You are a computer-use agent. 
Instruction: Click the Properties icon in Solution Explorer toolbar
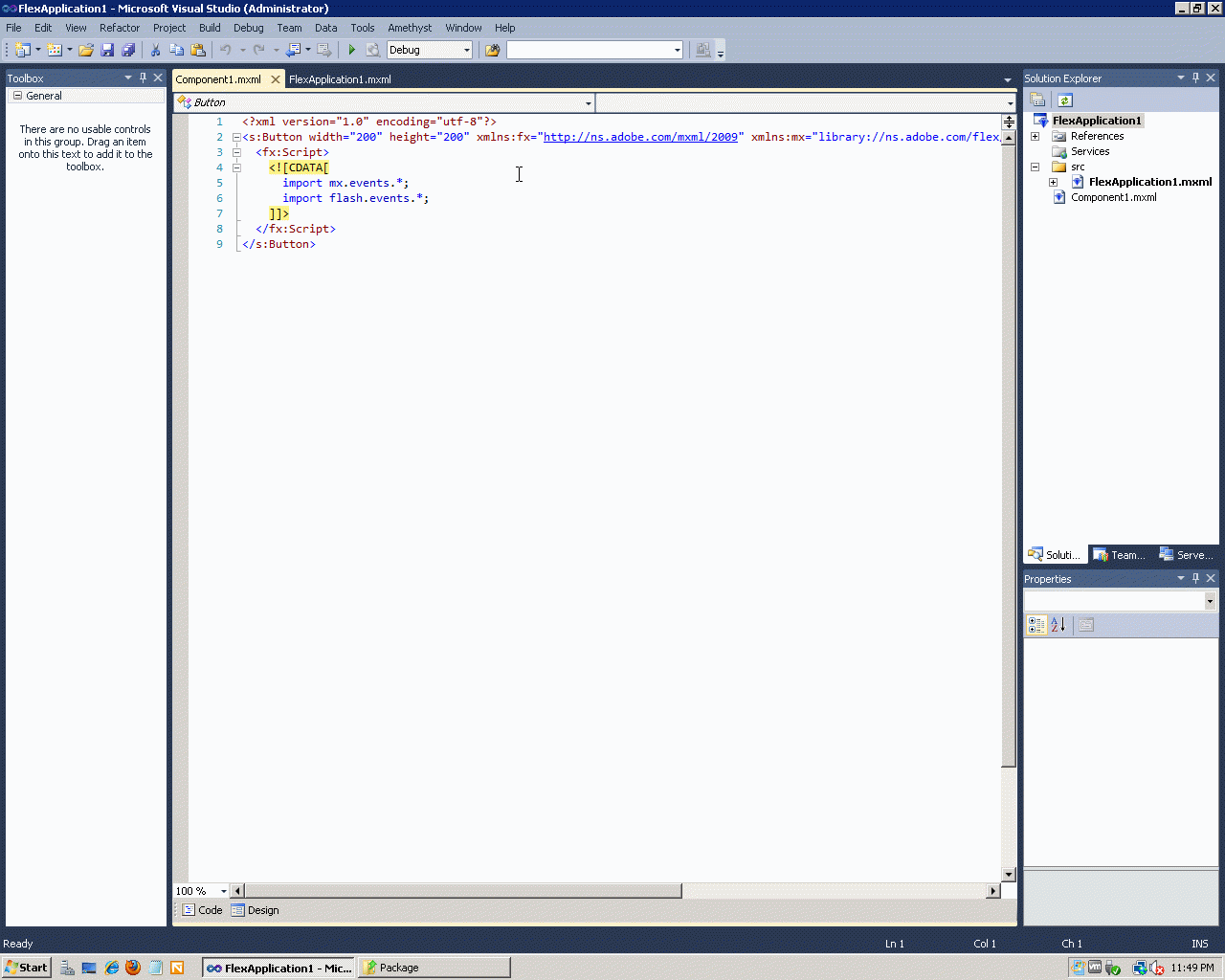coord(1037,100)
